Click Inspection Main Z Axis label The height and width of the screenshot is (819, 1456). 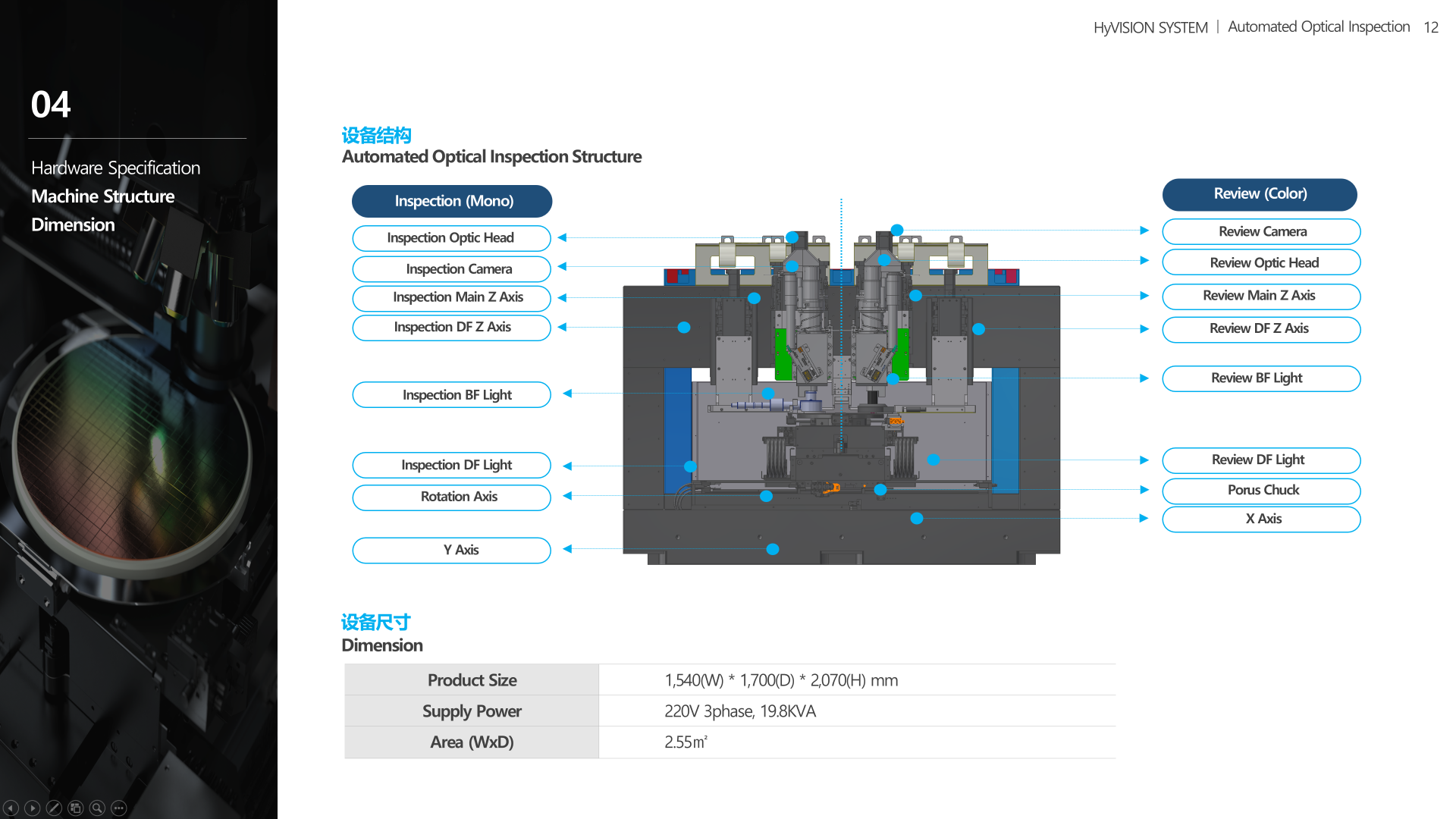click(x=451, y=297)
